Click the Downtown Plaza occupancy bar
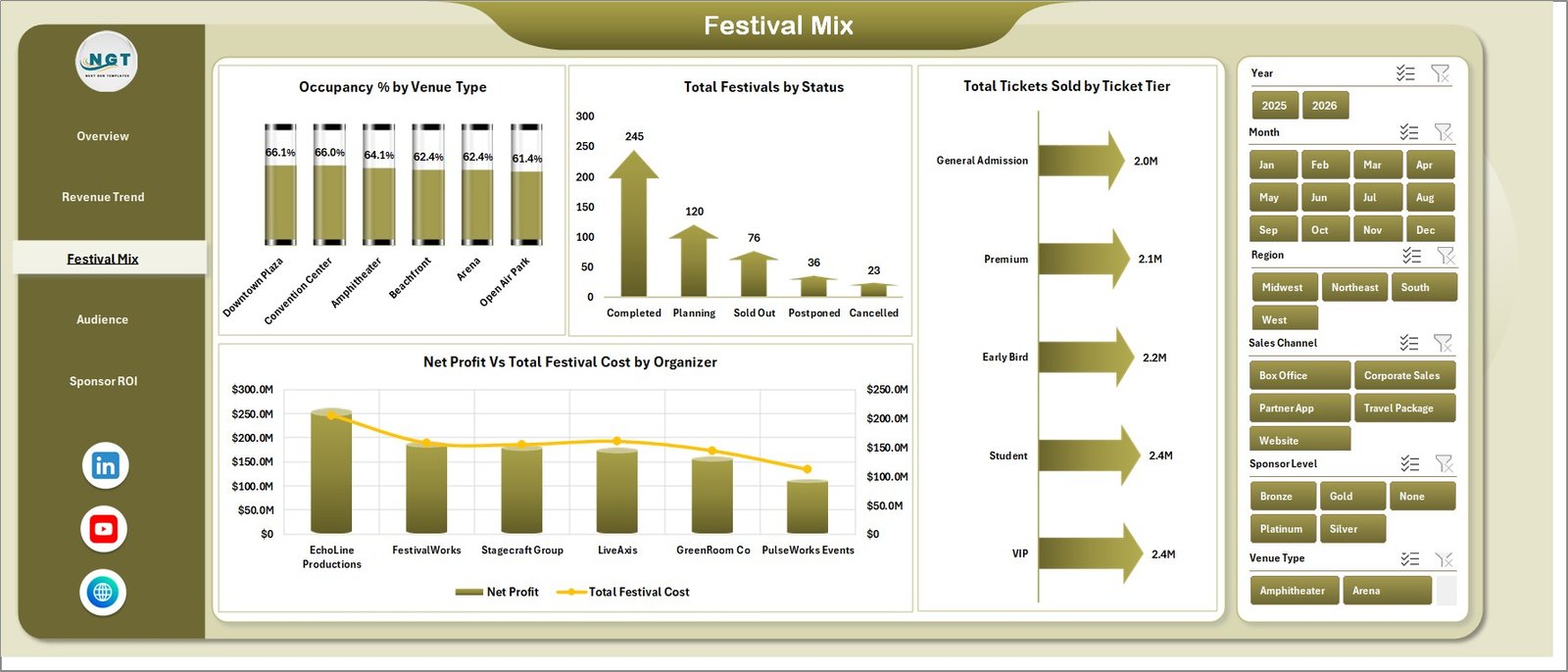Screen dimensions: 1568x672 tap(280, 184)
